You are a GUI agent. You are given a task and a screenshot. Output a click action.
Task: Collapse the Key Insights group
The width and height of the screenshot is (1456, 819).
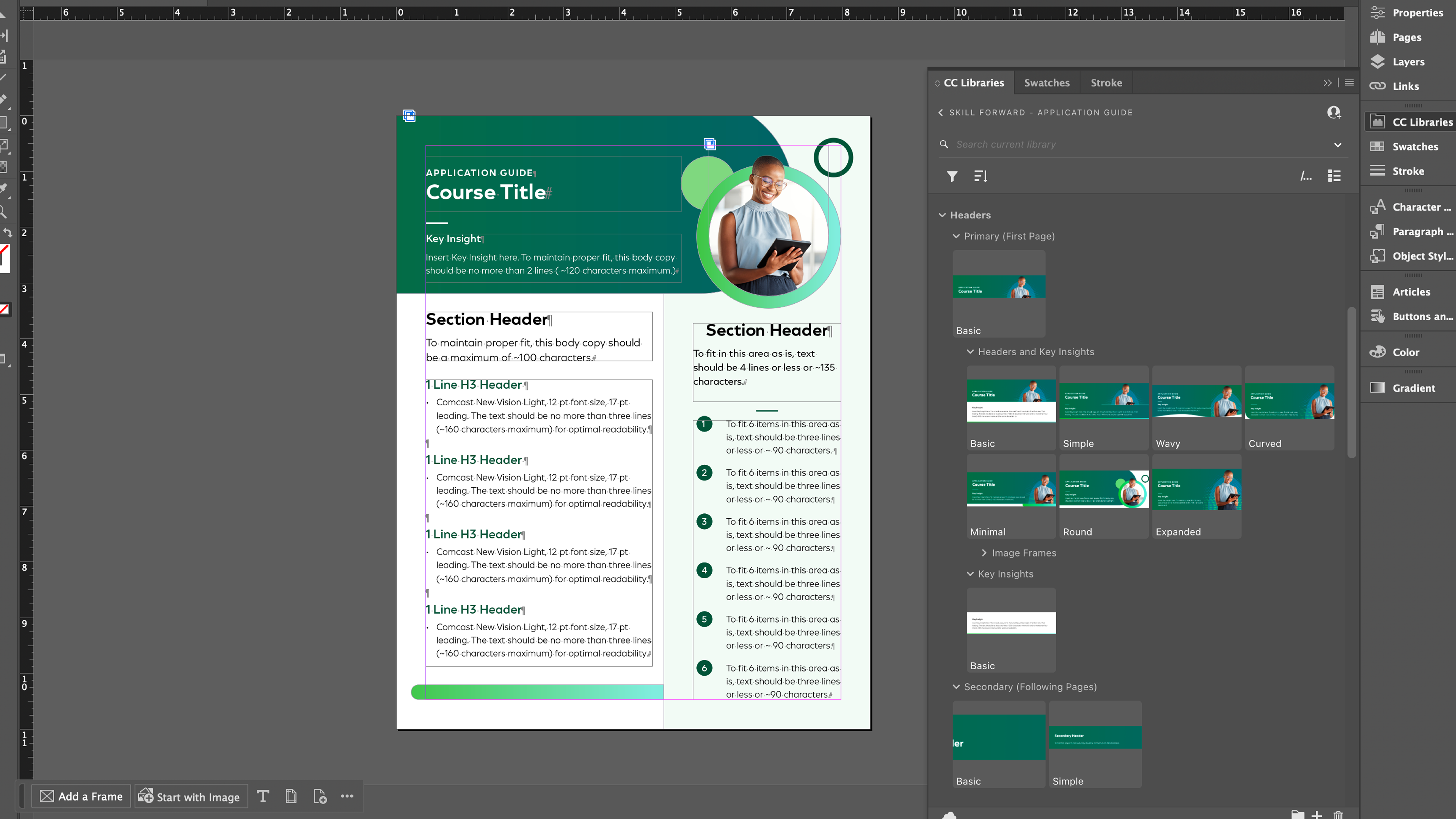pos(970,574)
